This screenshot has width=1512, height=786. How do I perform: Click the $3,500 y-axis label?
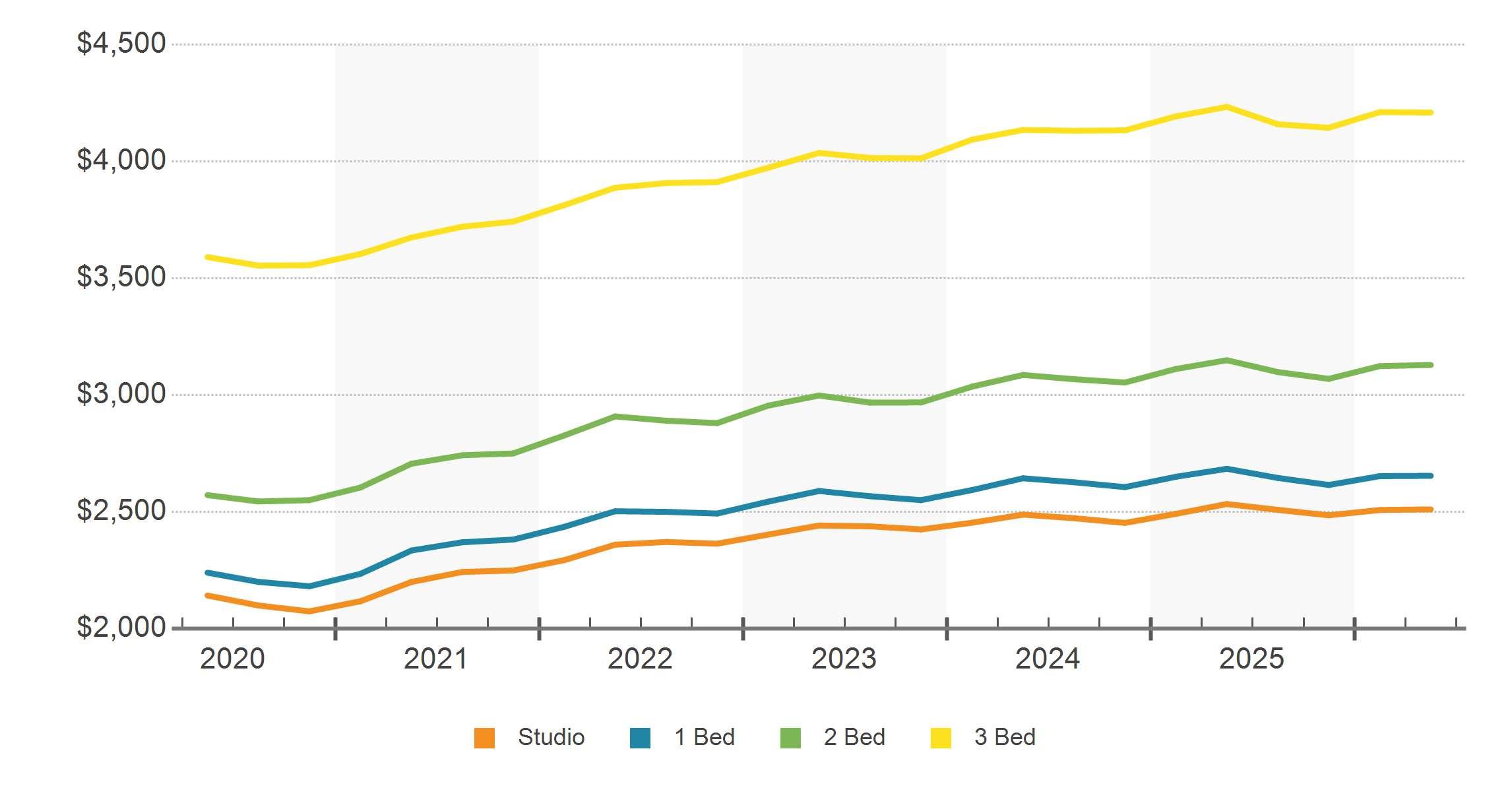click(121, 277)
